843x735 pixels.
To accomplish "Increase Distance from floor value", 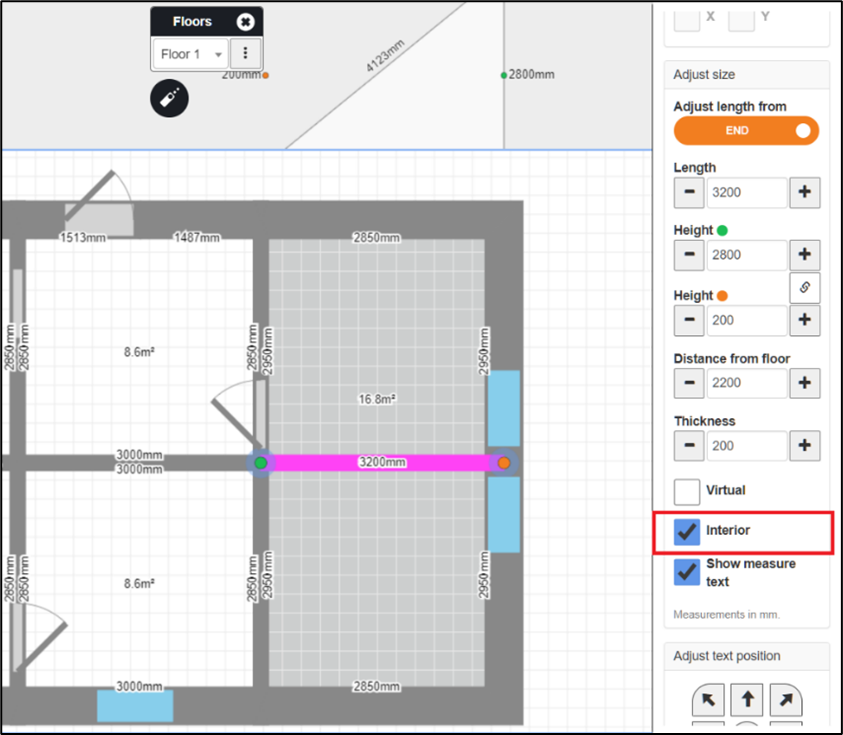I will 804,382.
